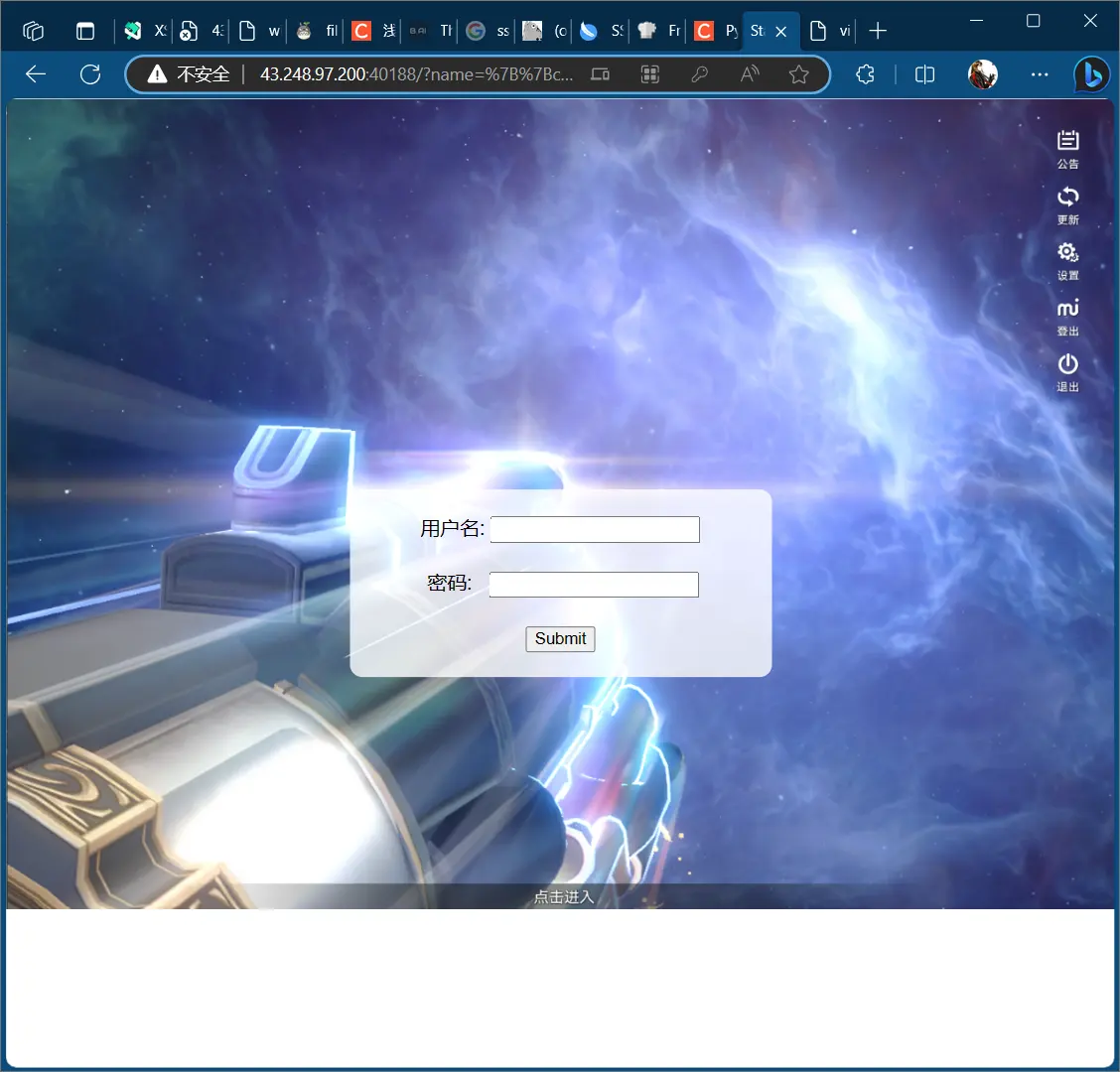Image resolution: width=1120 pixels, height=1072 pixels.
Task: Open a new browser tab
Action: coord(878,31)
